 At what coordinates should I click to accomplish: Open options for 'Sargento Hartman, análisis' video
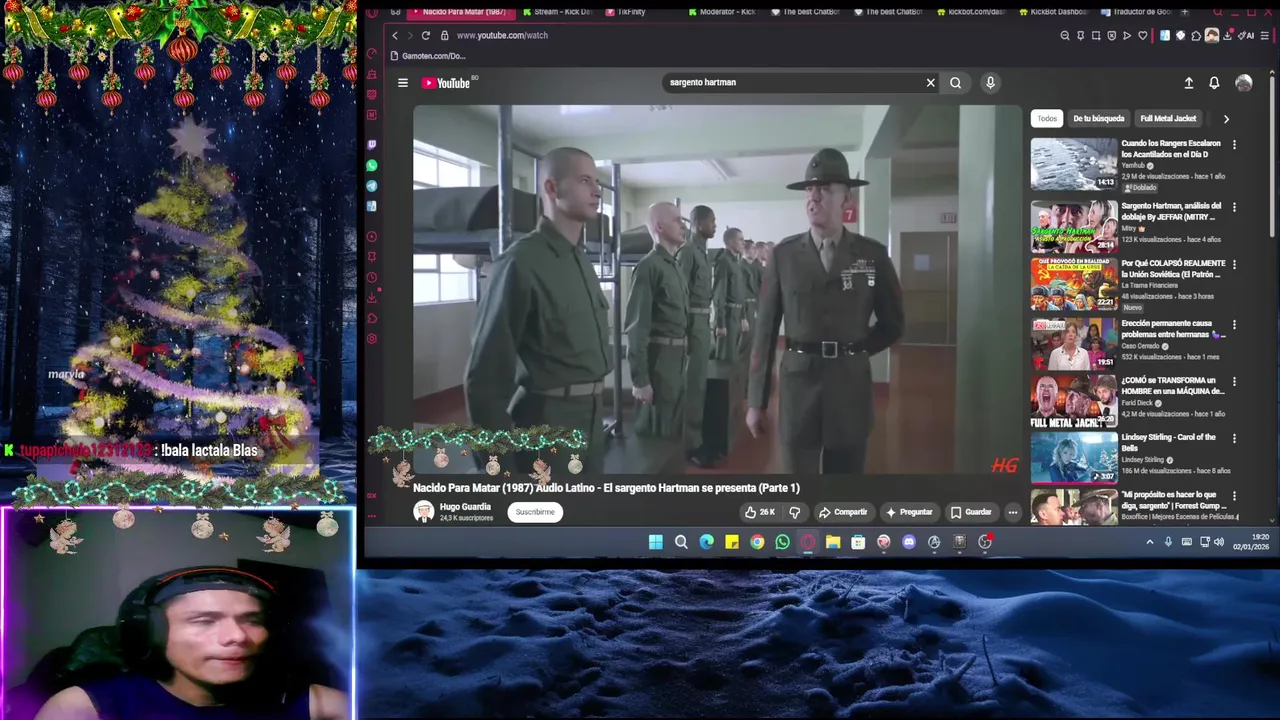pos(1234,207)
